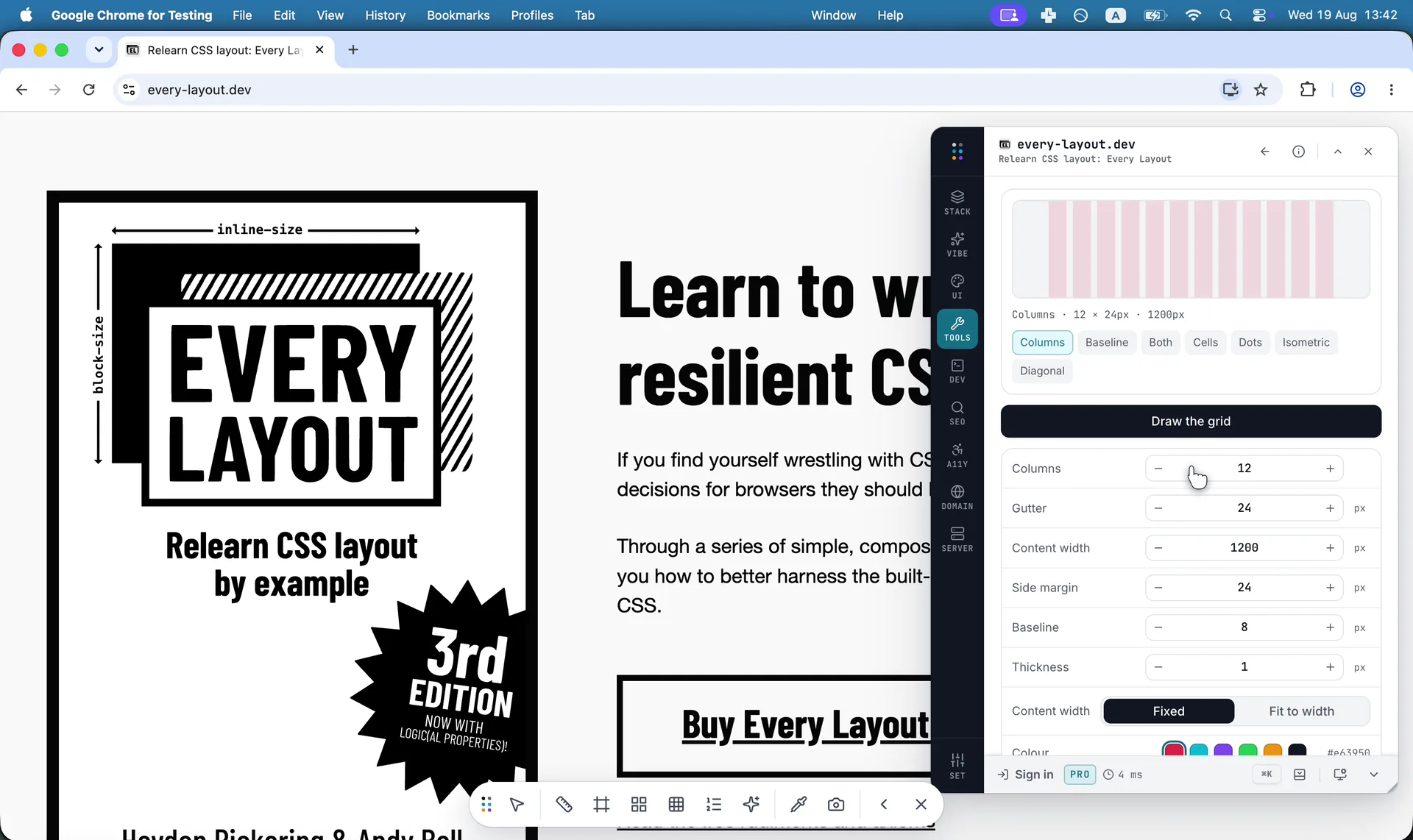Decrease the Gutter value
The width and height of the screenshot is (1413, 840).
pos(1158,508)
